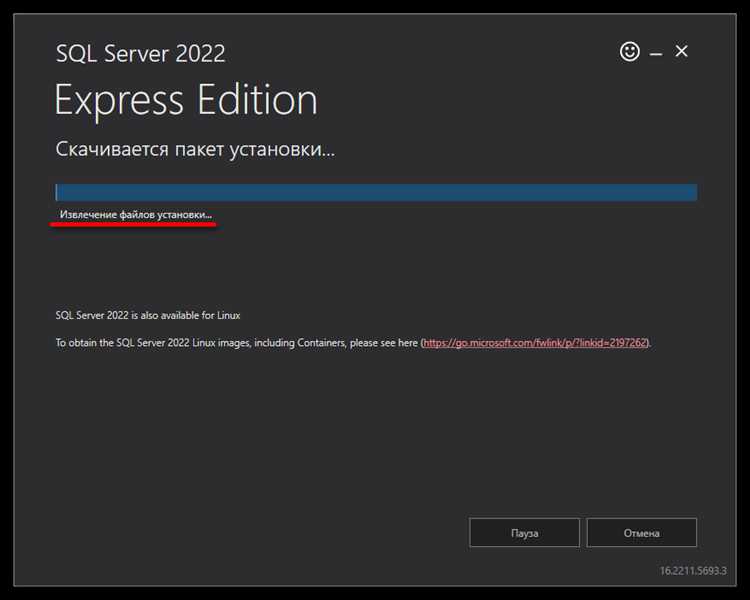The width and height of the screenshot is (750, 600).
Task: Select the 'Извлечение файлов установки...' status text
Action: coord(136,215)
